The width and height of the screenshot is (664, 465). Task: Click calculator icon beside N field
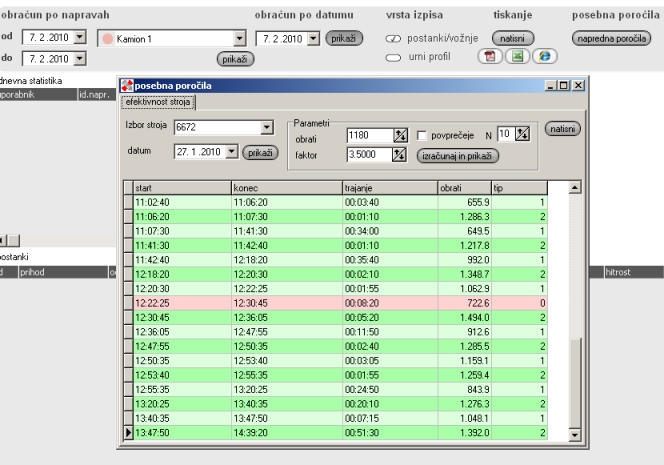[523, 134]
